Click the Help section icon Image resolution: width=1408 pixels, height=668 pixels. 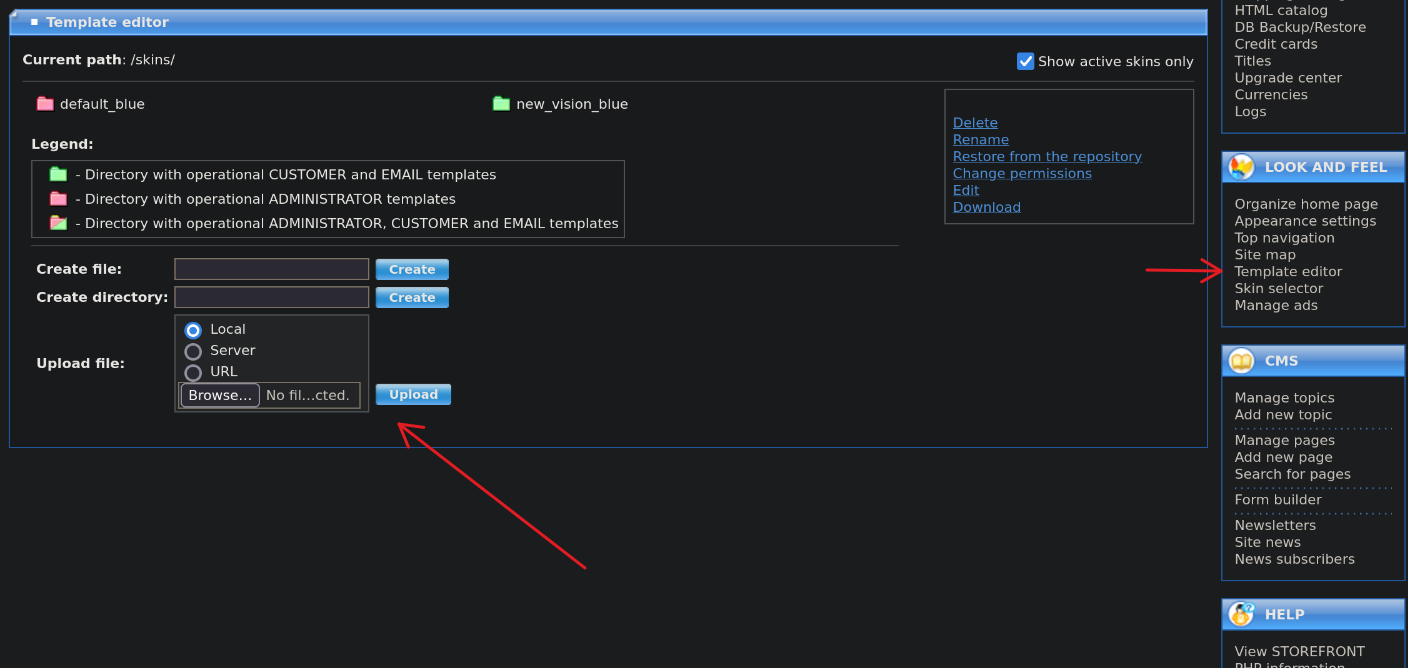[1241, 614]
